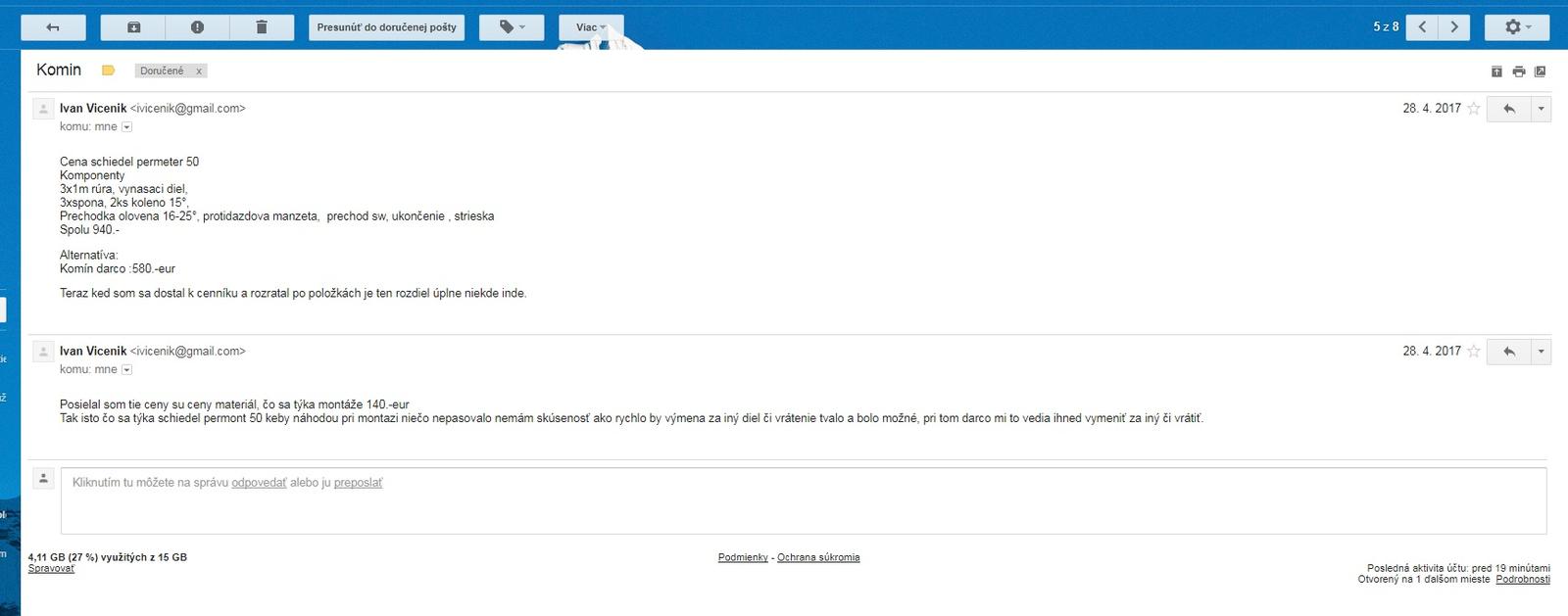Click the back to inbox arrow button
Image resolution: width=1568 pixels, height=616 pixels.
(x=53, y=27)
